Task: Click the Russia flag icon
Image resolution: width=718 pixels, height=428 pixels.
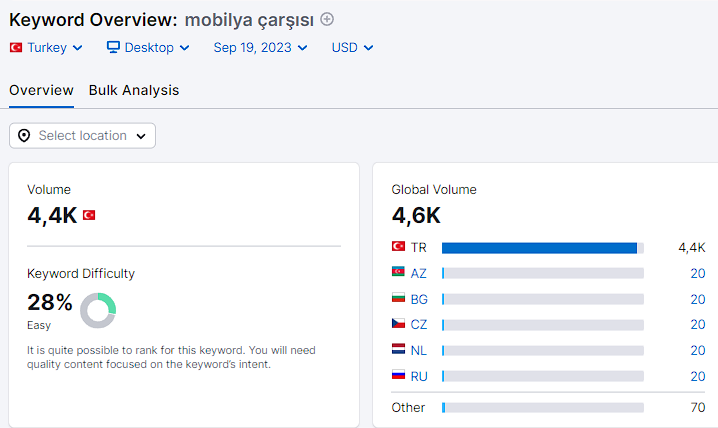Action: (398, 375)
